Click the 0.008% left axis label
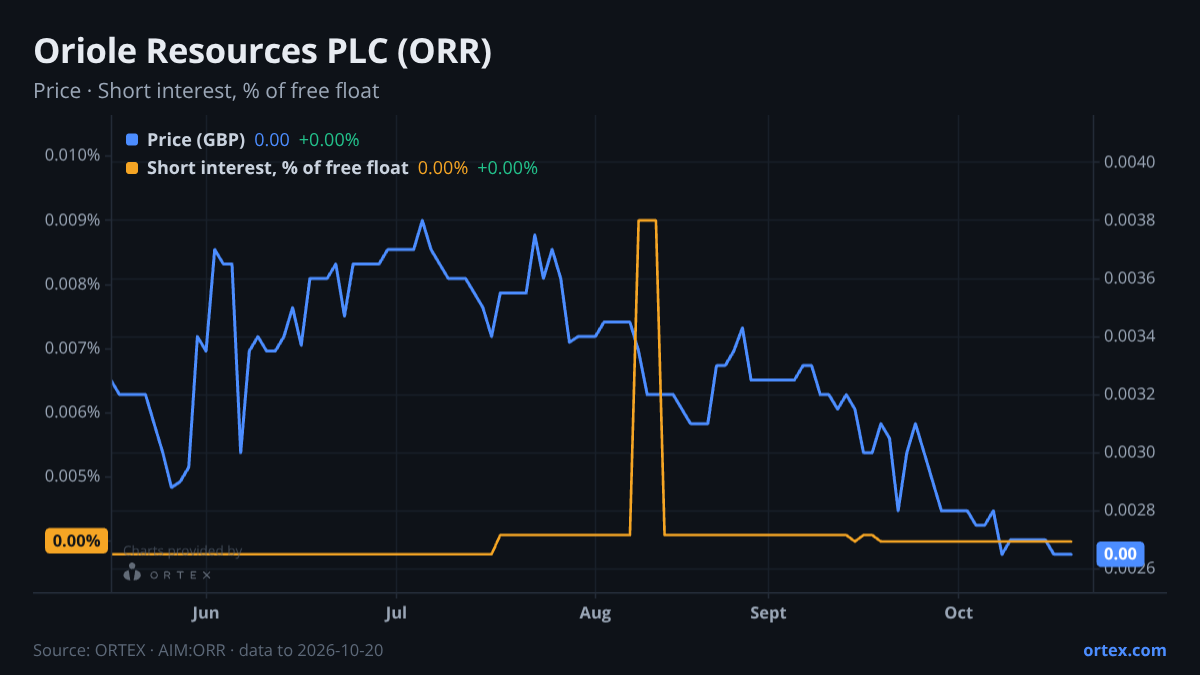 pos(72,284)
